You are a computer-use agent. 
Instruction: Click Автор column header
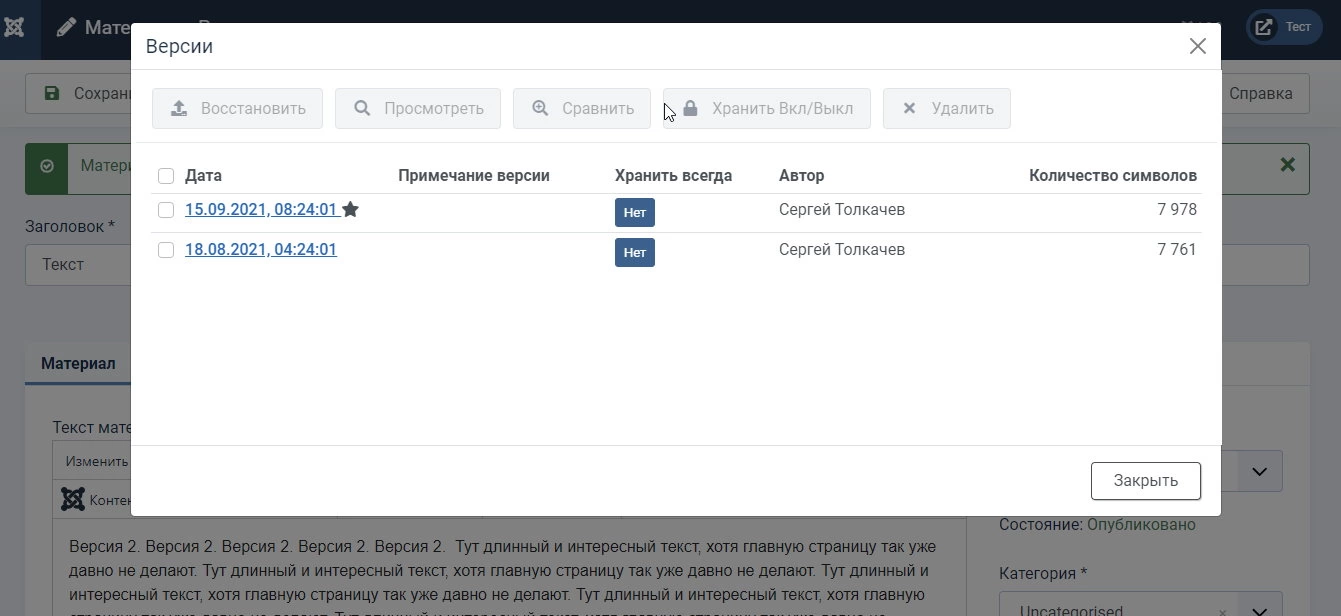802,176
